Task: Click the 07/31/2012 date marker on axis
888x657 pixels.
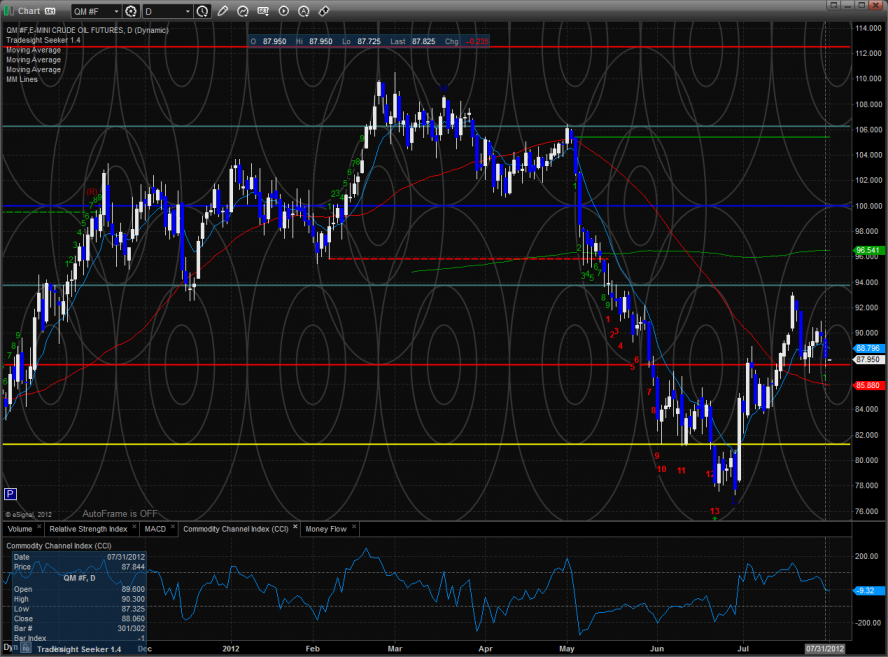Action: click(x=825, y=650)
